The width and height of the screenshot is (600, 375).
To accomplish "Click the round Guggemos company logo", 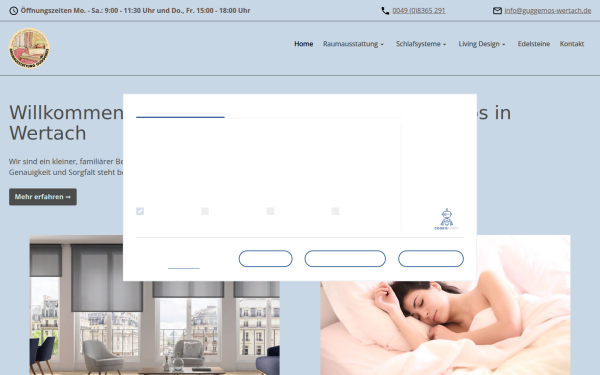I will [x=29, y=48].
